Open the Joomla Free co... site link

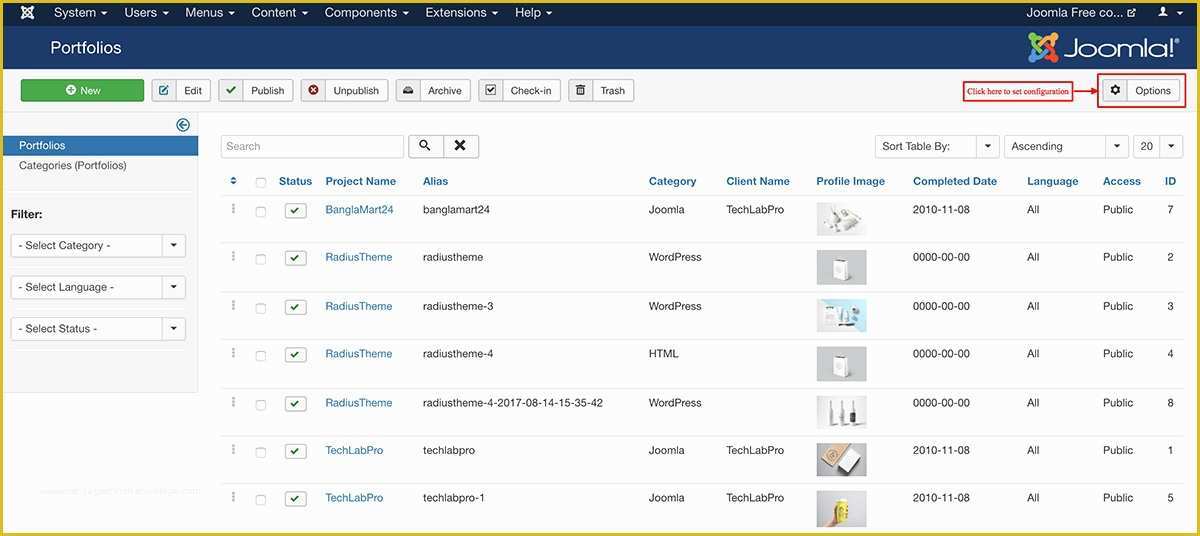[x=1081, y=13]
